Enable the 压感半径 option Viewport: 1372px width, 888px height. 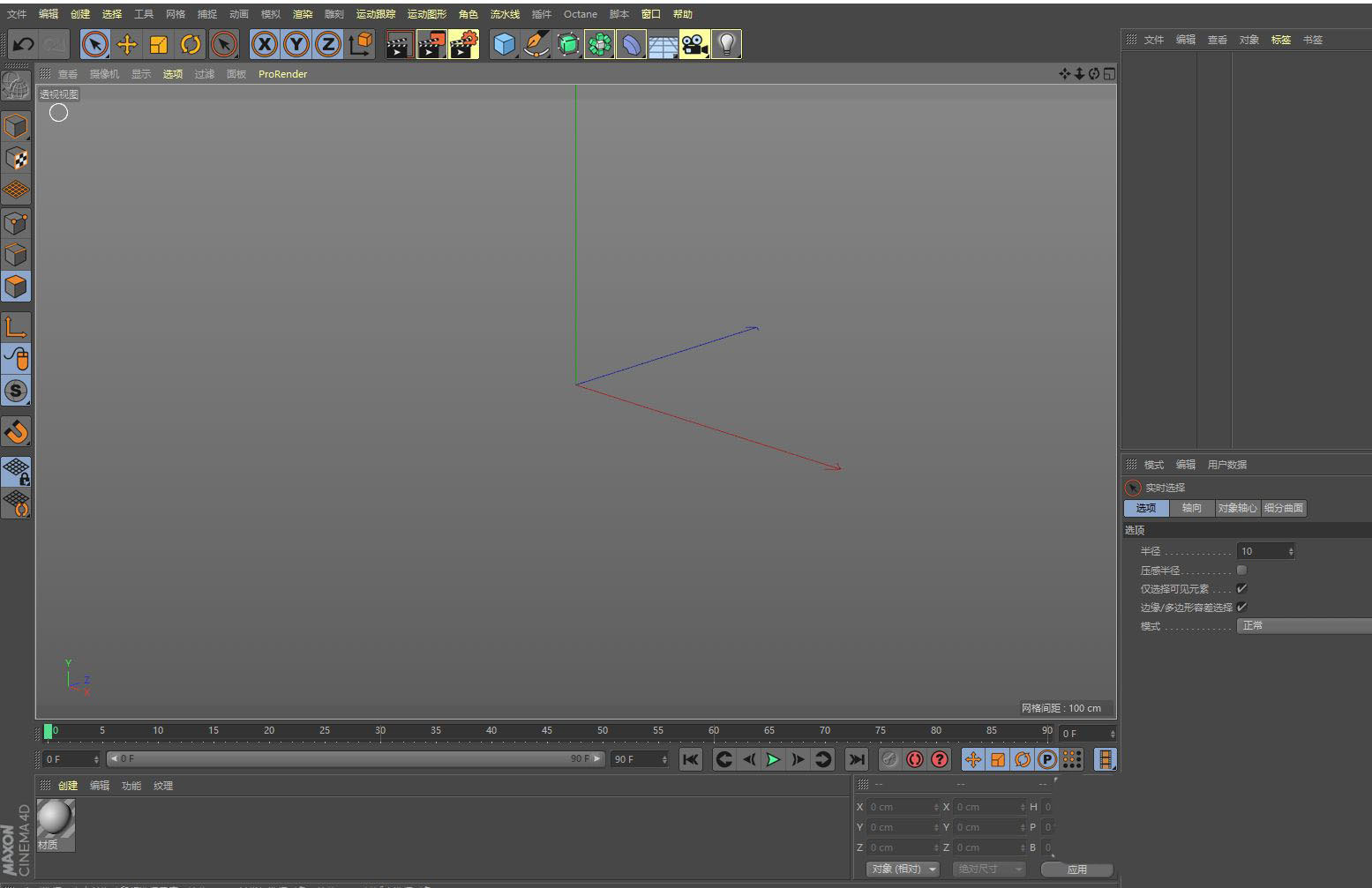coord(1242,570)
